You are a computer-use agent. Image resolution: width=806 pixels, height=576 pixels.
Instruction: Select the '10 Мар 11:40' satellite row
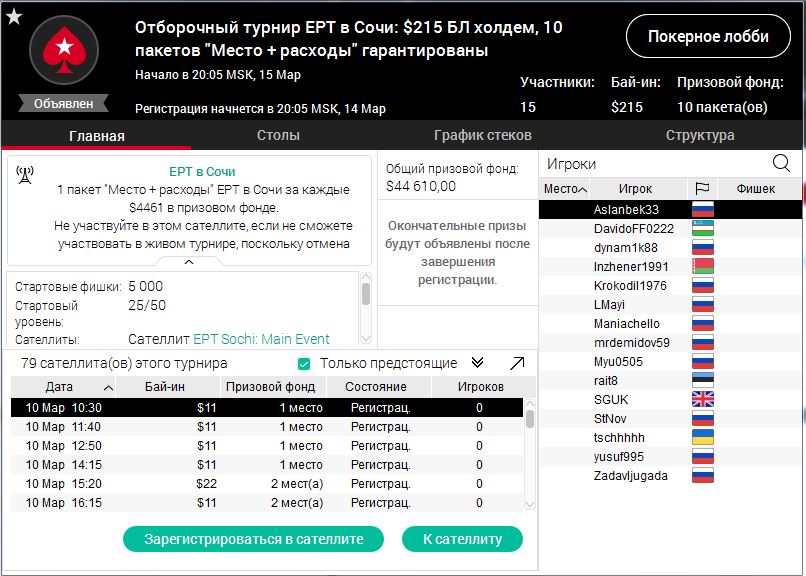point(267,426)
